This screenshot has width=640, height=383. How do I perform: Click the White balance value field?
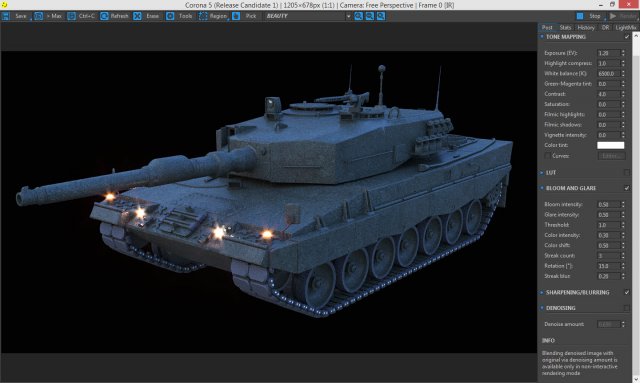609,73
